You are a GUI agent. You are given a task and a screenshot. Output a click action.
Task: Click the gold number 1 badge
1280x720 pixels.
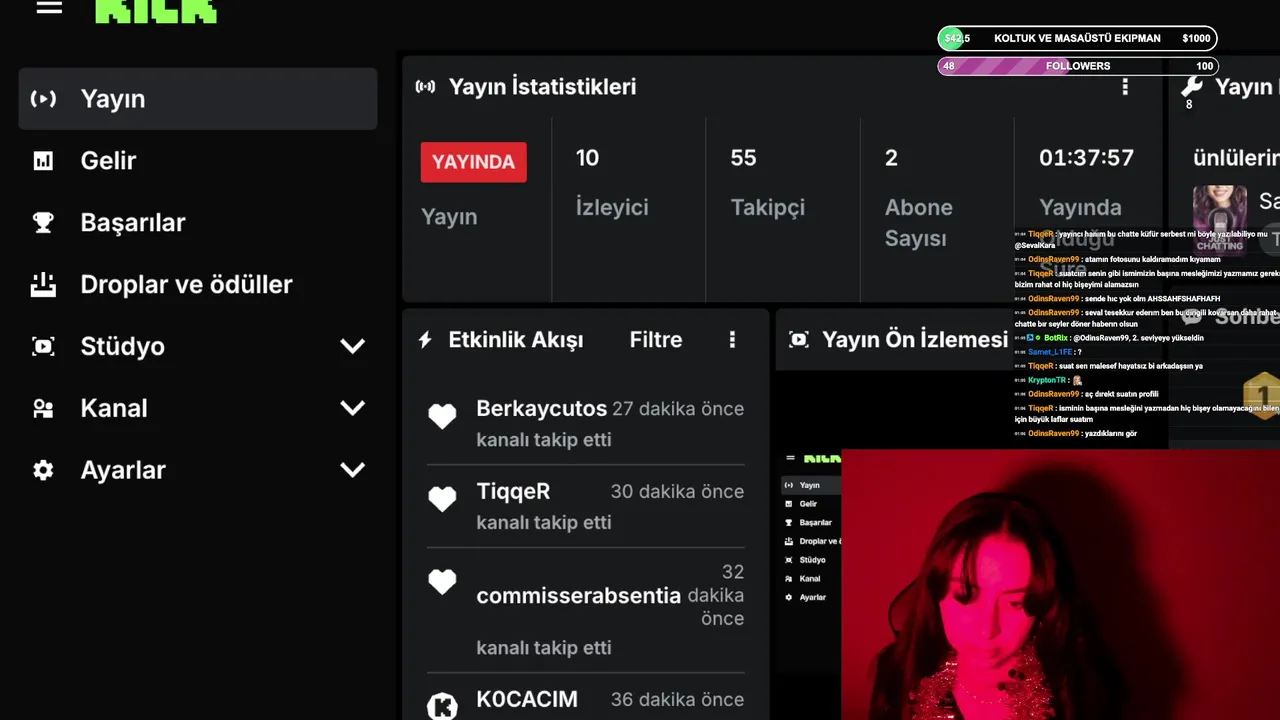1262,396
